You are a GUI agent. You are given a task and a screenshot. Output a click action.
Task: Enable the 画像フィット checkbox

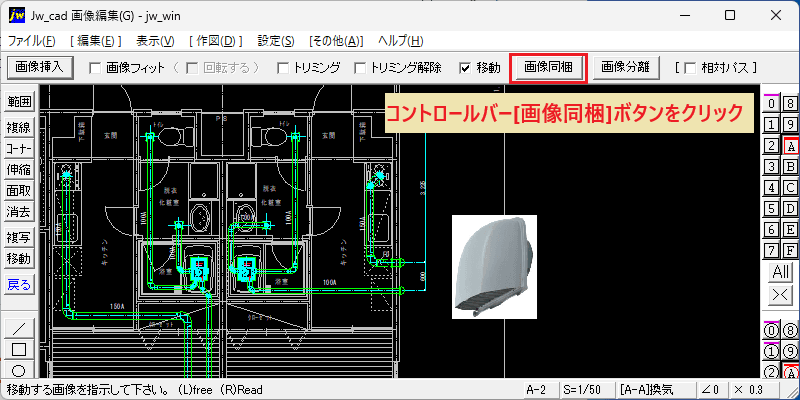click(x=94, y=68)
